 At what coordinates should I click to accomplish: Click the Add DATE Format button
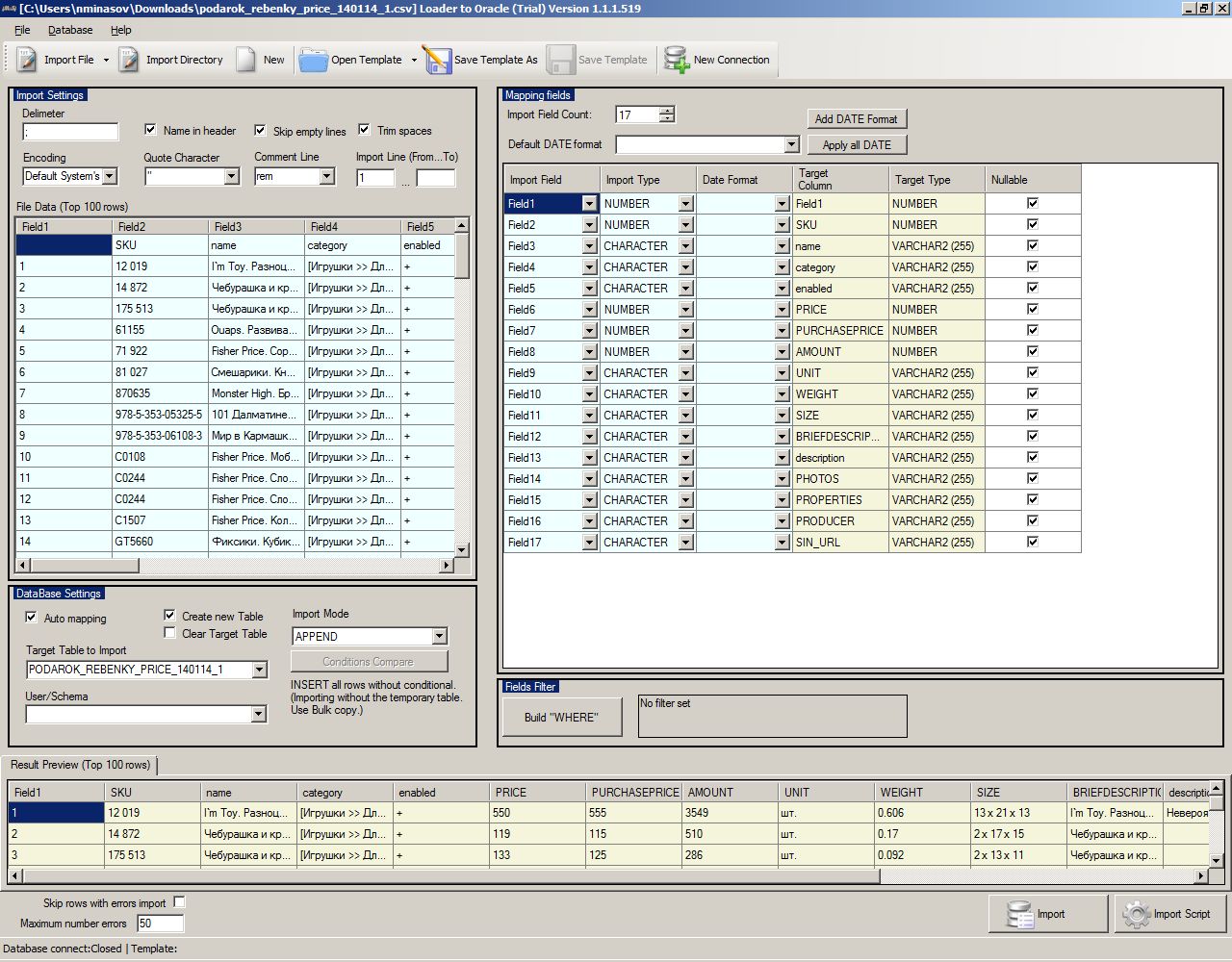pyautogui.click(x=856, y=118)
